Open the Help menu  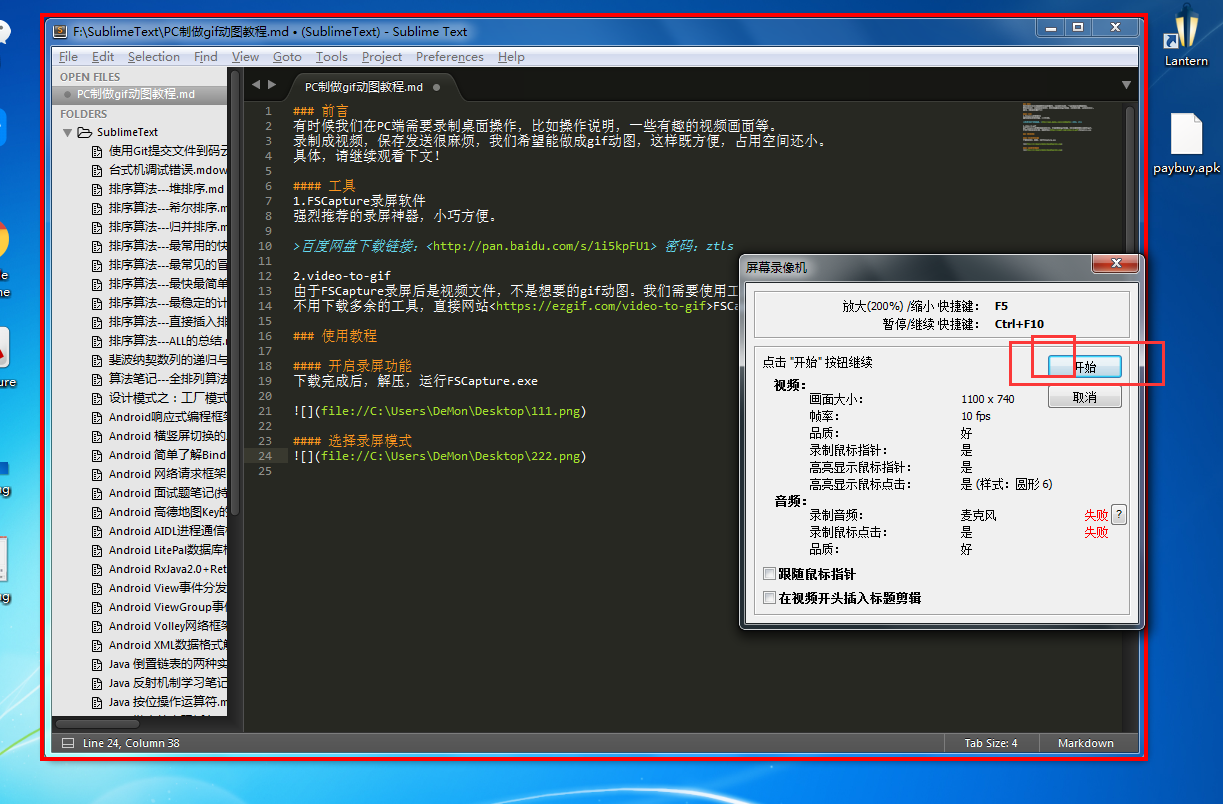(x=511, y=57)
